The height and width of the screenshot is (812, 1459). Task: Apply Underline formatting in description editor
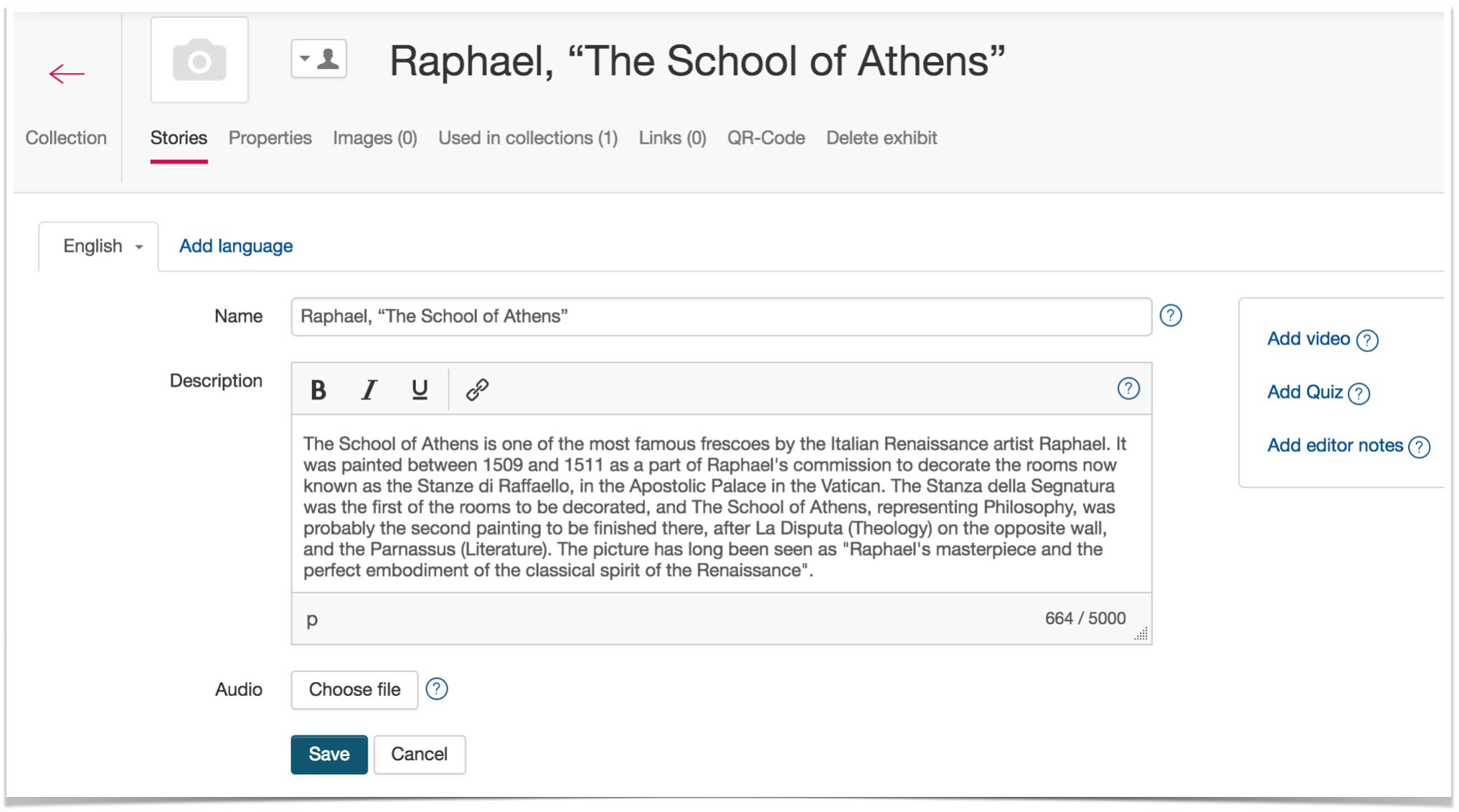click(x=420, y=390)
